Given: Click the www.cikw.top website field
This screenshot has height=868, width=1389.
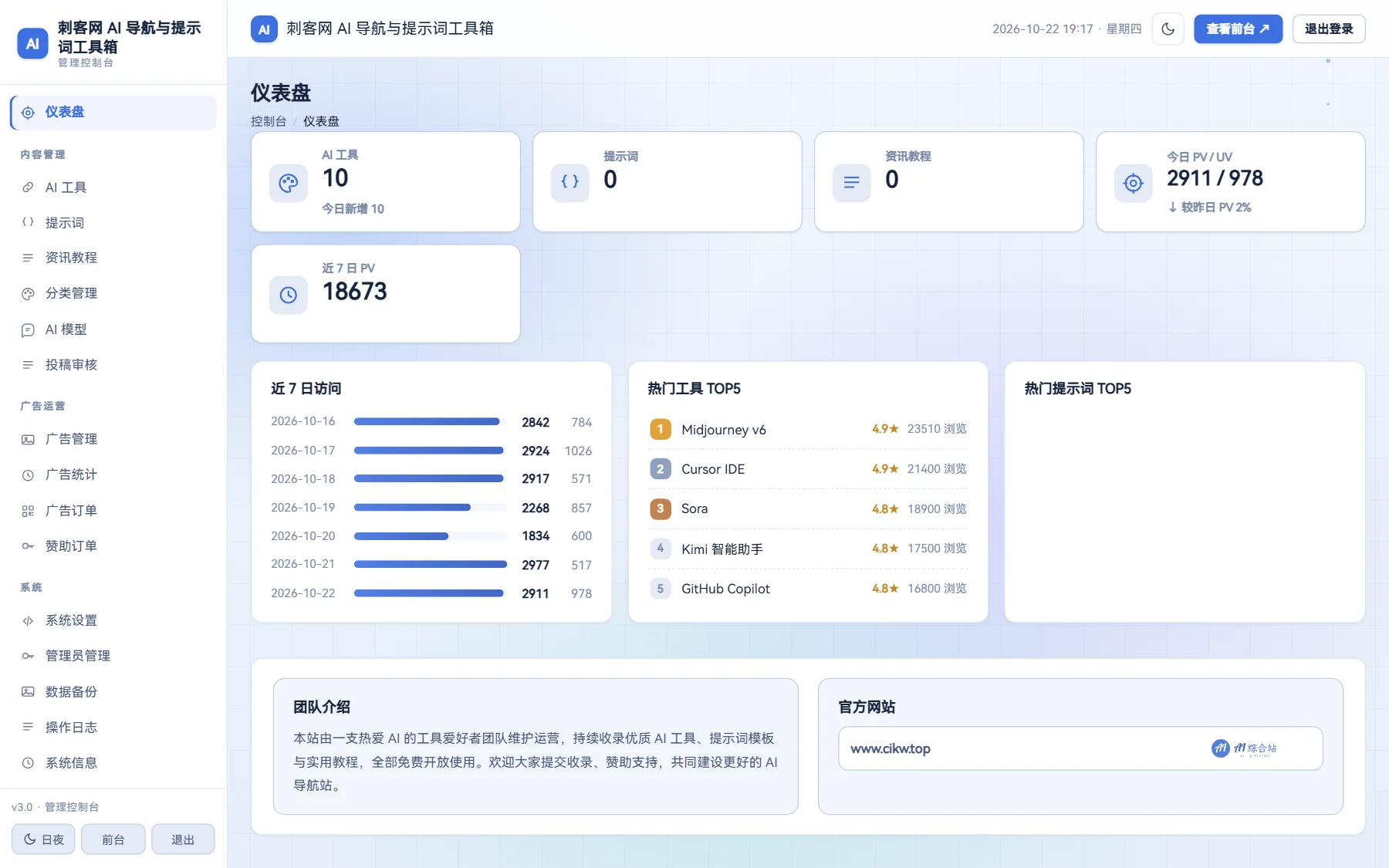Looking at the screenshot, I should click(1080, 748).
